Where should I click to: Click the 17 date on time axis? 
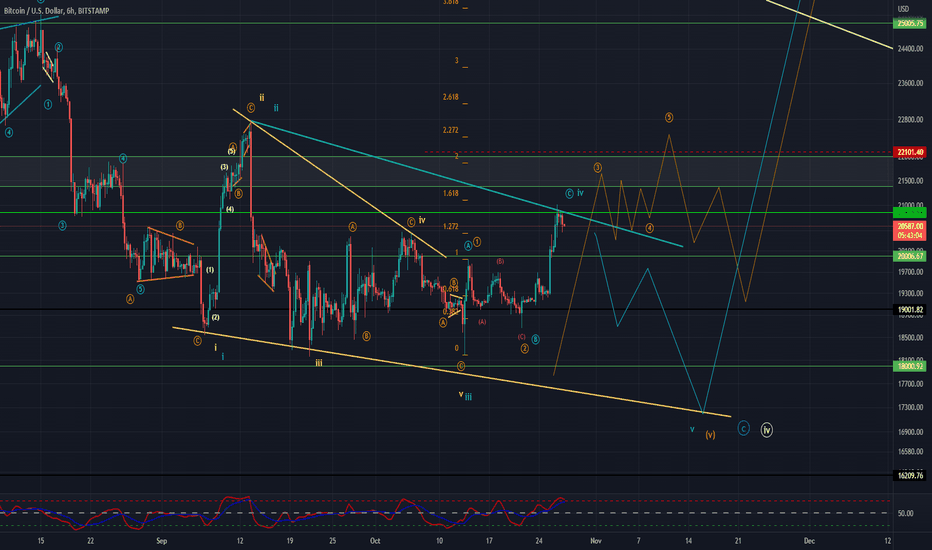(x=489, y=540)
